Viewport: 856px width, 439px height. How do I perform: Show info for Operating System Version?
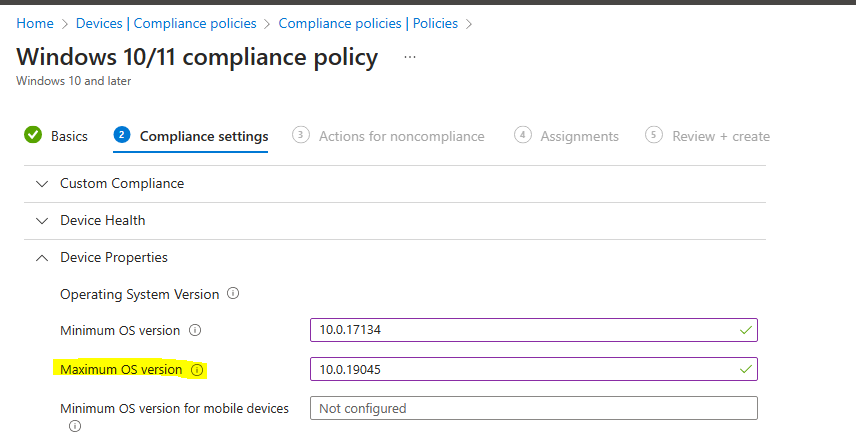[233, 294]
